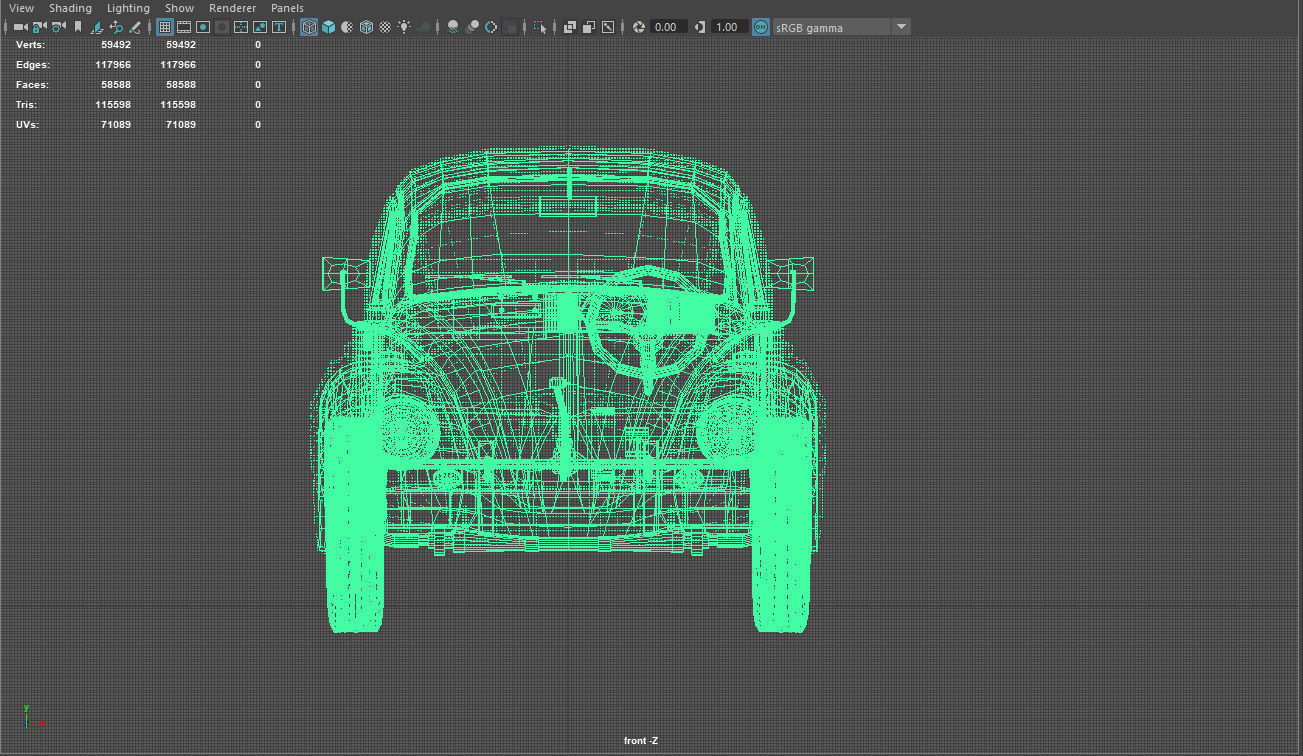This screenshot has height=756, width=1303.
Task: Toggle X-Ray display mode
Action: click(569, 27)
